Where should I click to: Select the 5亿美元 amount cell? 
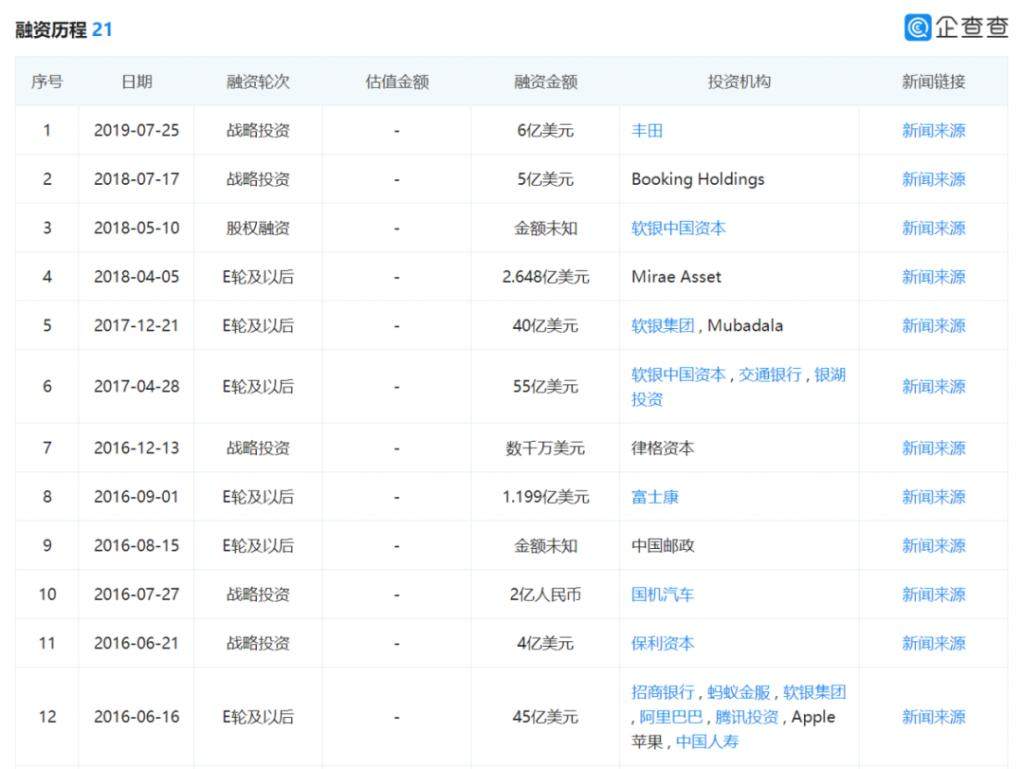(x=546, y=180)
